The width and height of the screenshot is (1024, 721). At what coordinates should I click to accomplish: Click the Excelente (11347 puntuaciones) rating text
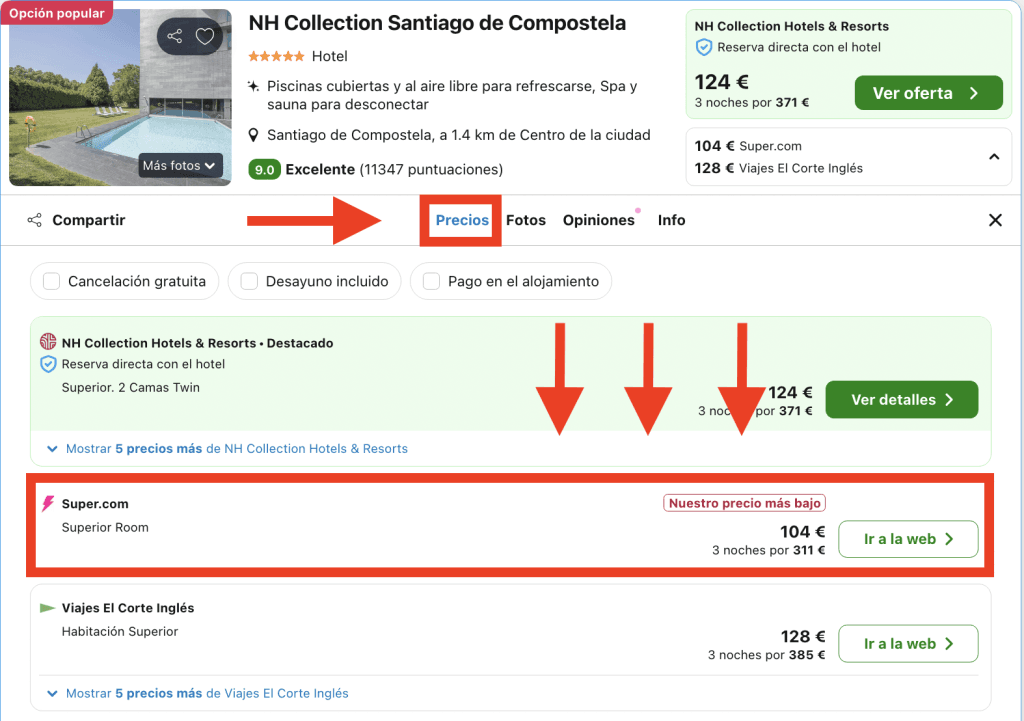pos(394,170)
